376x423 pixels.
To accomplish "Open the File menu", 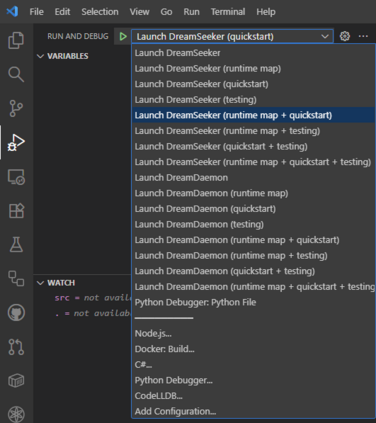I will pyautogui.click(x=36, y=12).
